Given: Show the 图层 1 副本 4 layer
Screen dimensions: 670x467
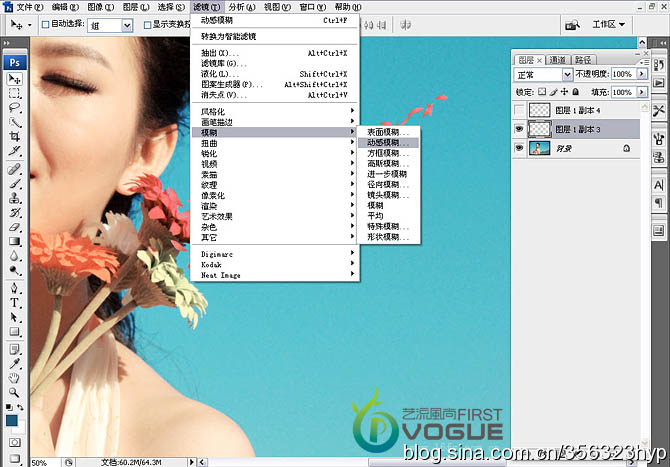Looking at the screenshot, I should pos(518,110).
